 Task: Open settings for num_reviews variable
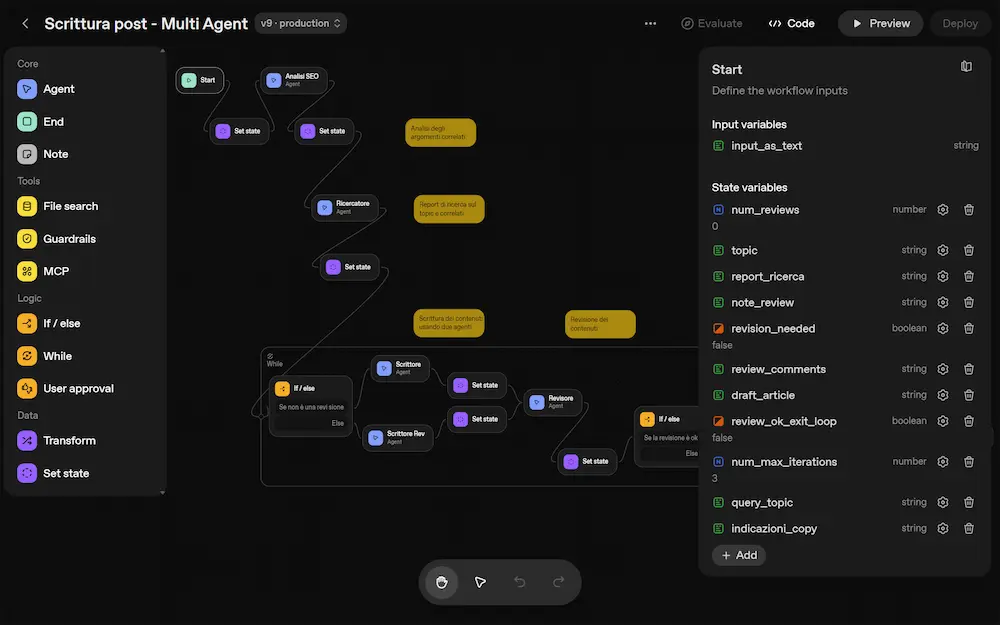tap(942, 210)
